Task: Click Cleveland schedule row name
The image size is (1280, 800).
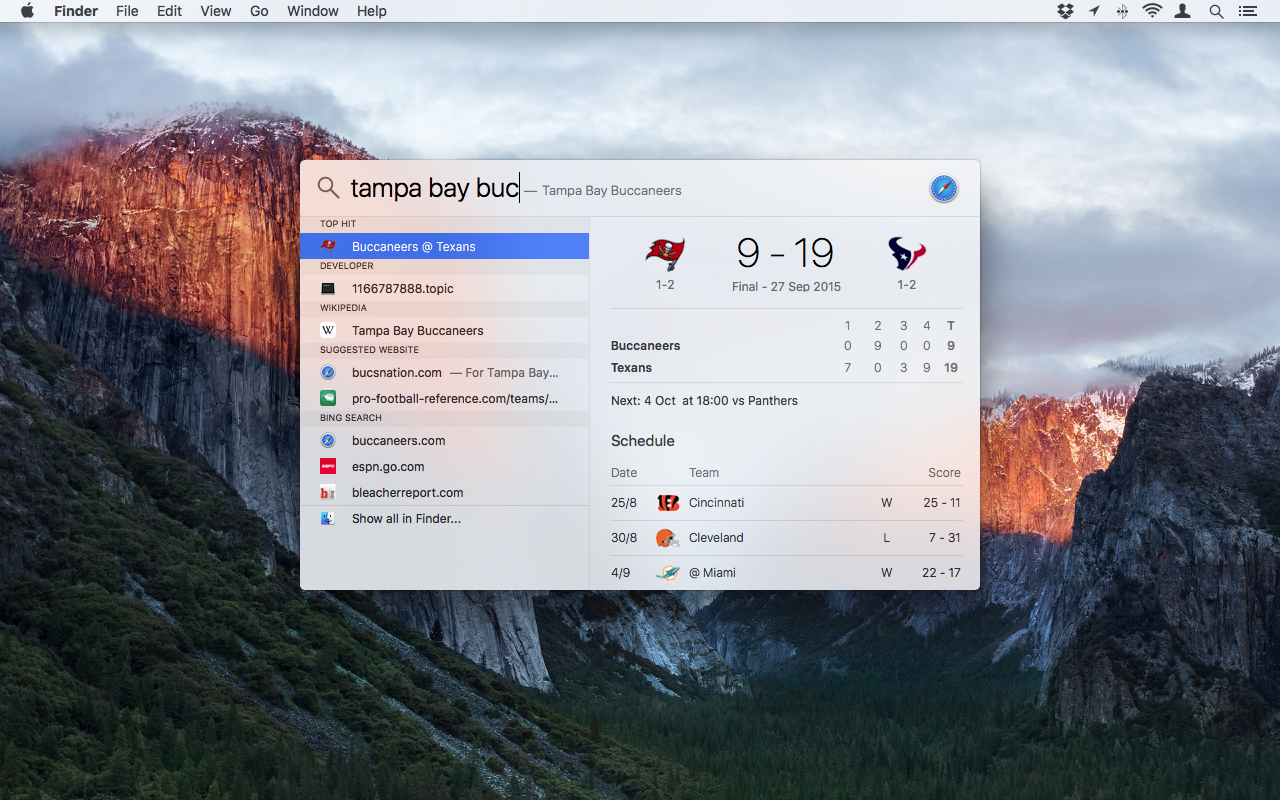Action: point(716,538)
